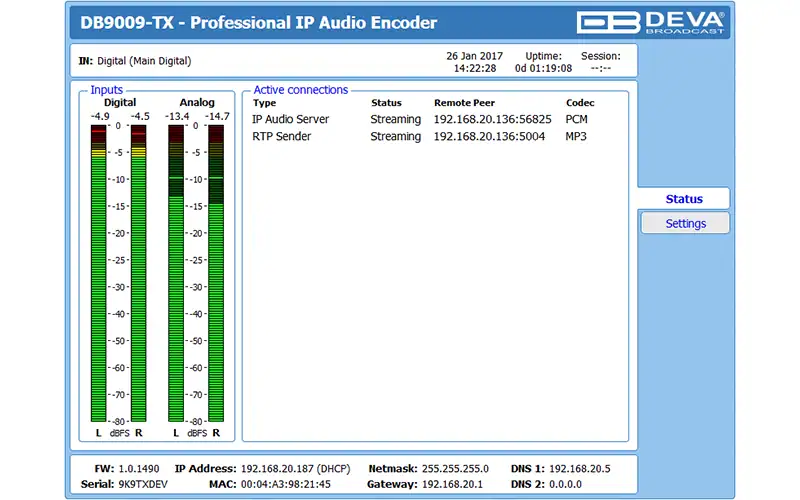Click the Status column header
The height and width of the screenshot is (500, 800).
tap(386, 103)
